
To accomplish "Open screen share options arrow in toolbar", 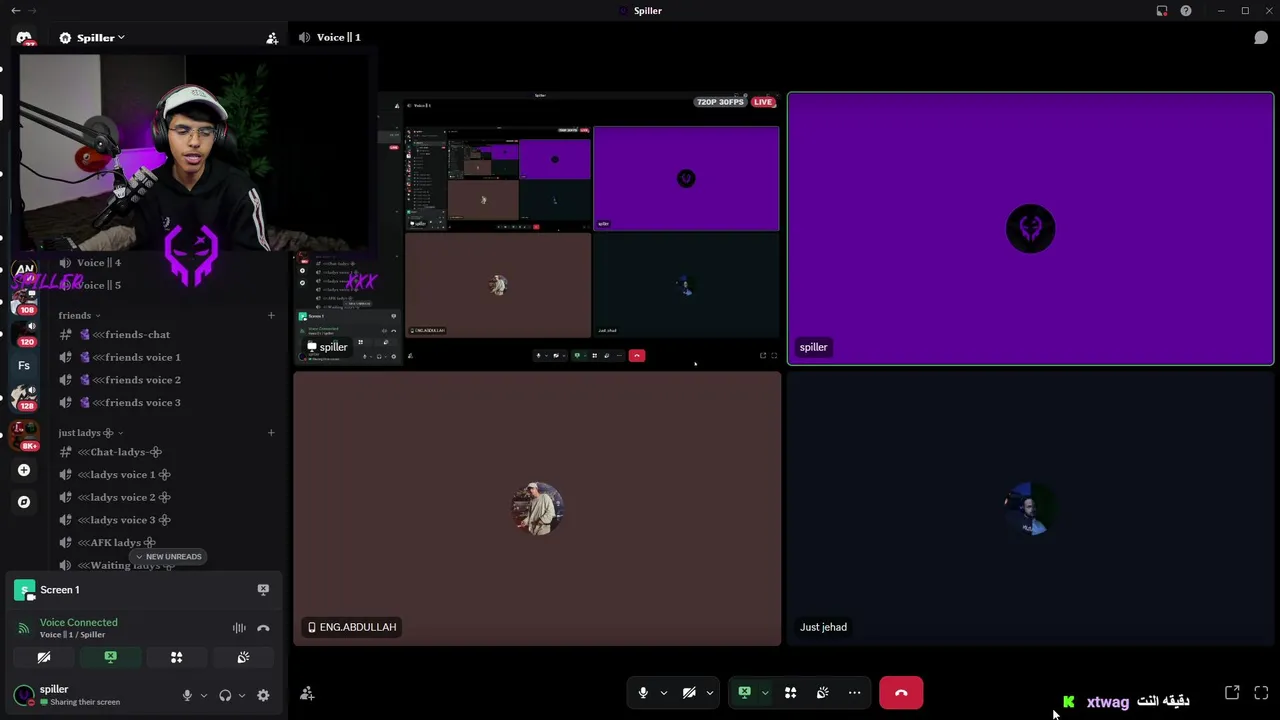I will tap(764, 692).
